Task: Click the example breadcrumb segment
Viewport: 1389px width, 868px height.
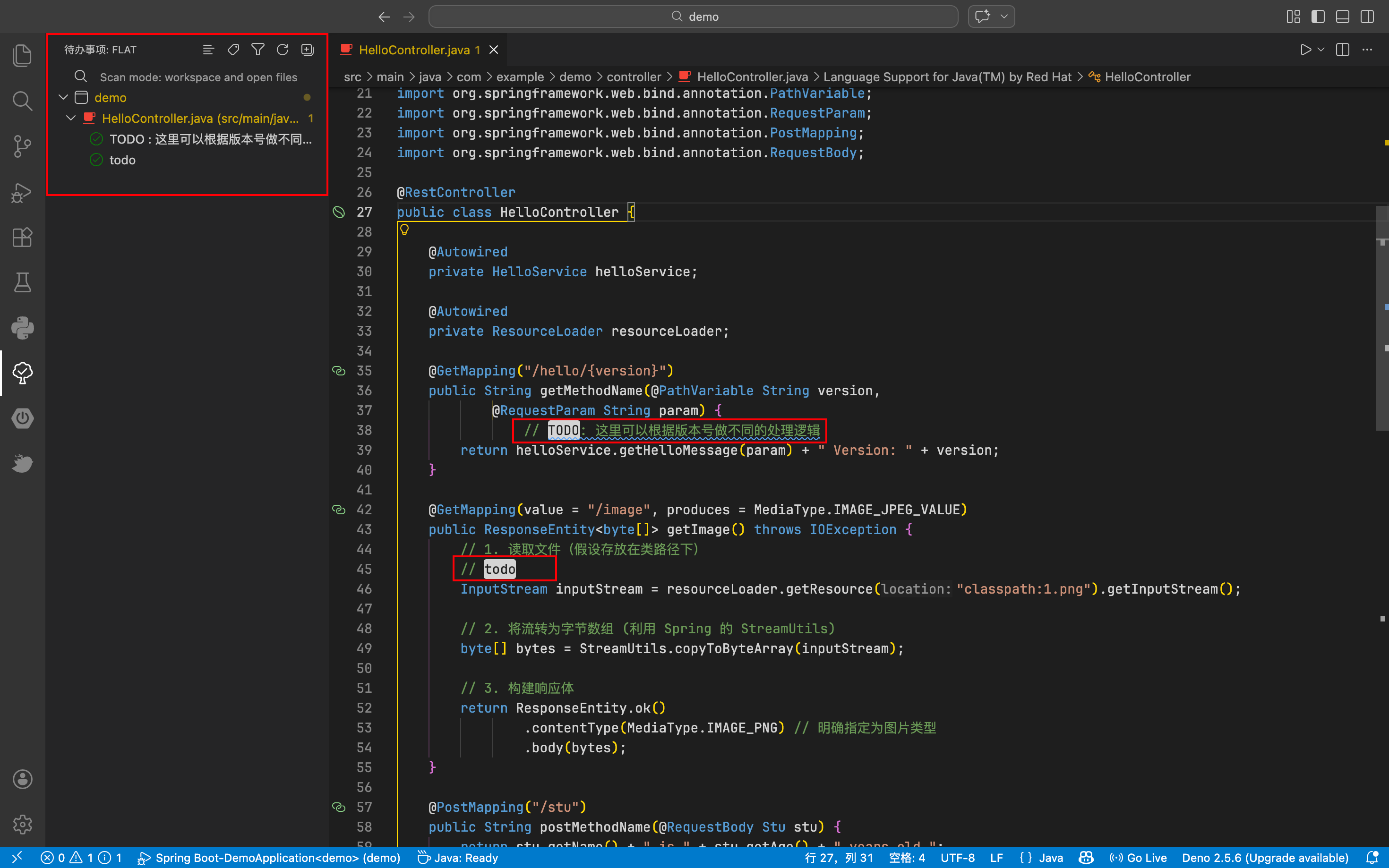Action: 520,77
